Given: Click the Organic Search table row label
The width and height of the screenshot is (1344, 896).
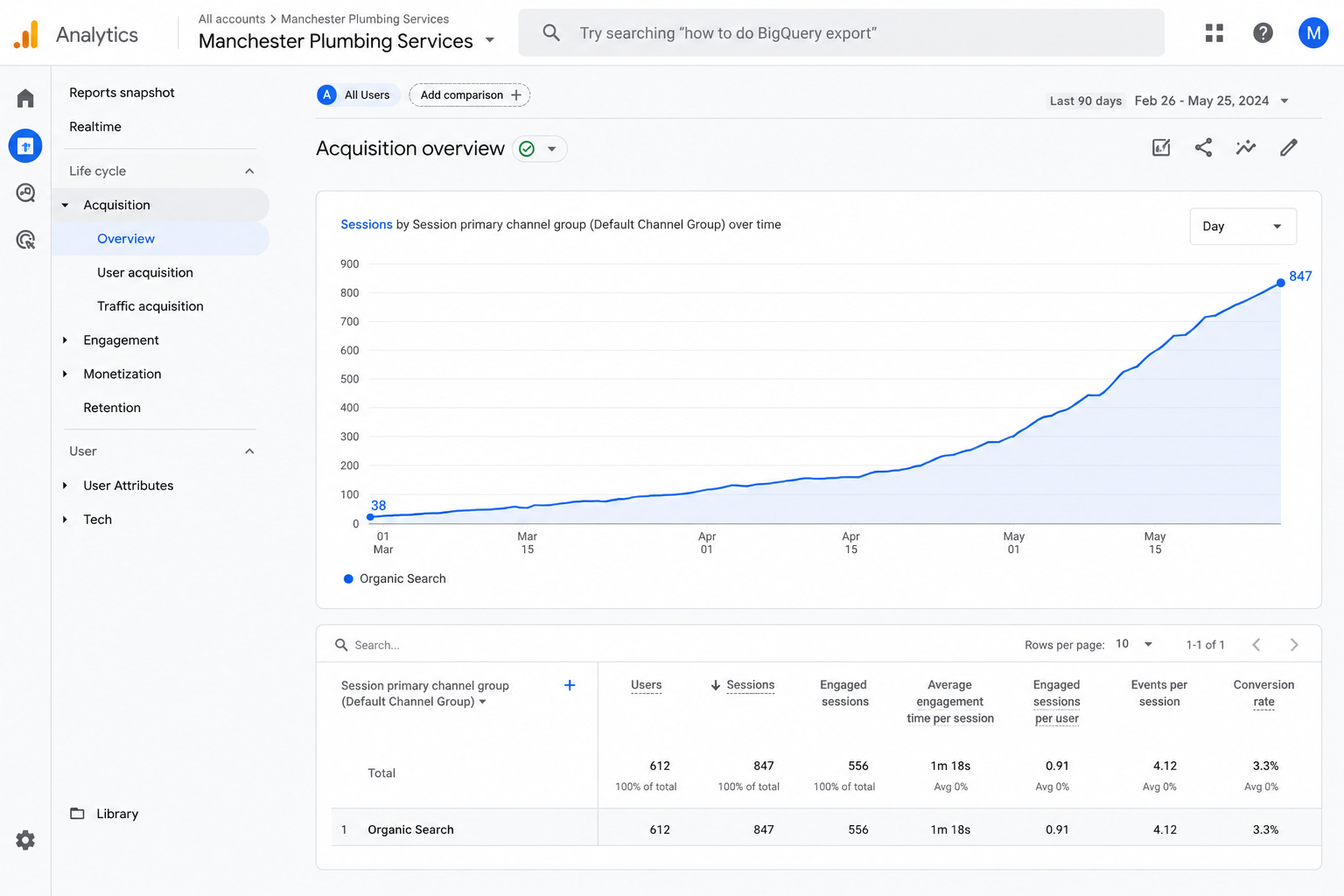Looking at the screenshot, I should pos(410,829).
